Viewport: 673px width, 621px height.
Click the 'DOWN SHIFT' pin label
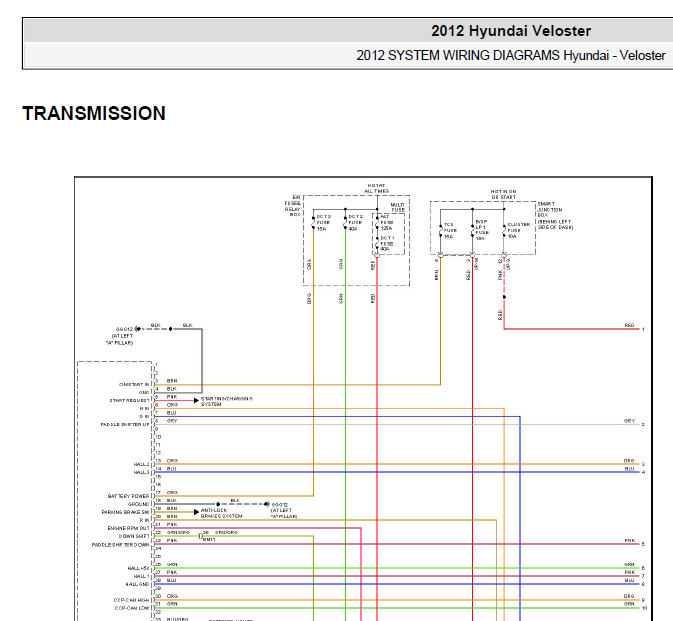tap(134, 536)
